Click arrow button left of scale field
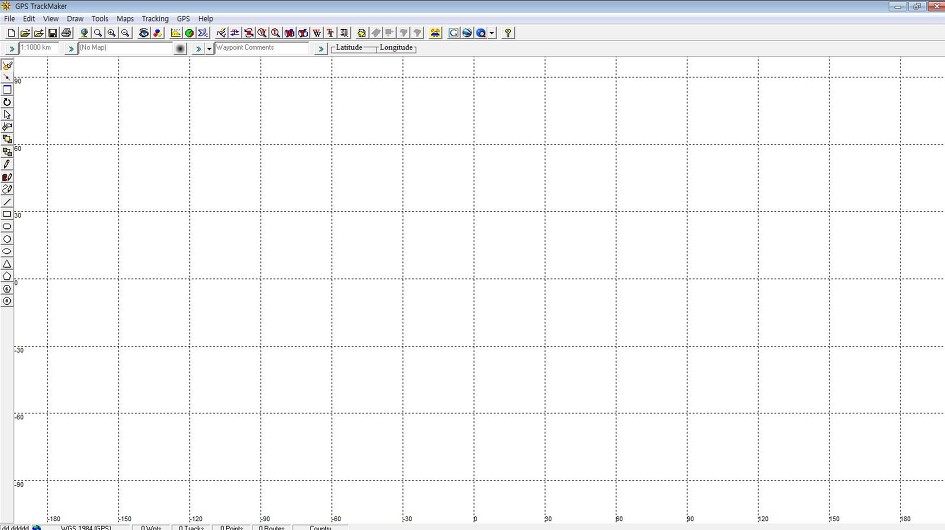Screen dimensions: 945x530 tap(11, 48)
